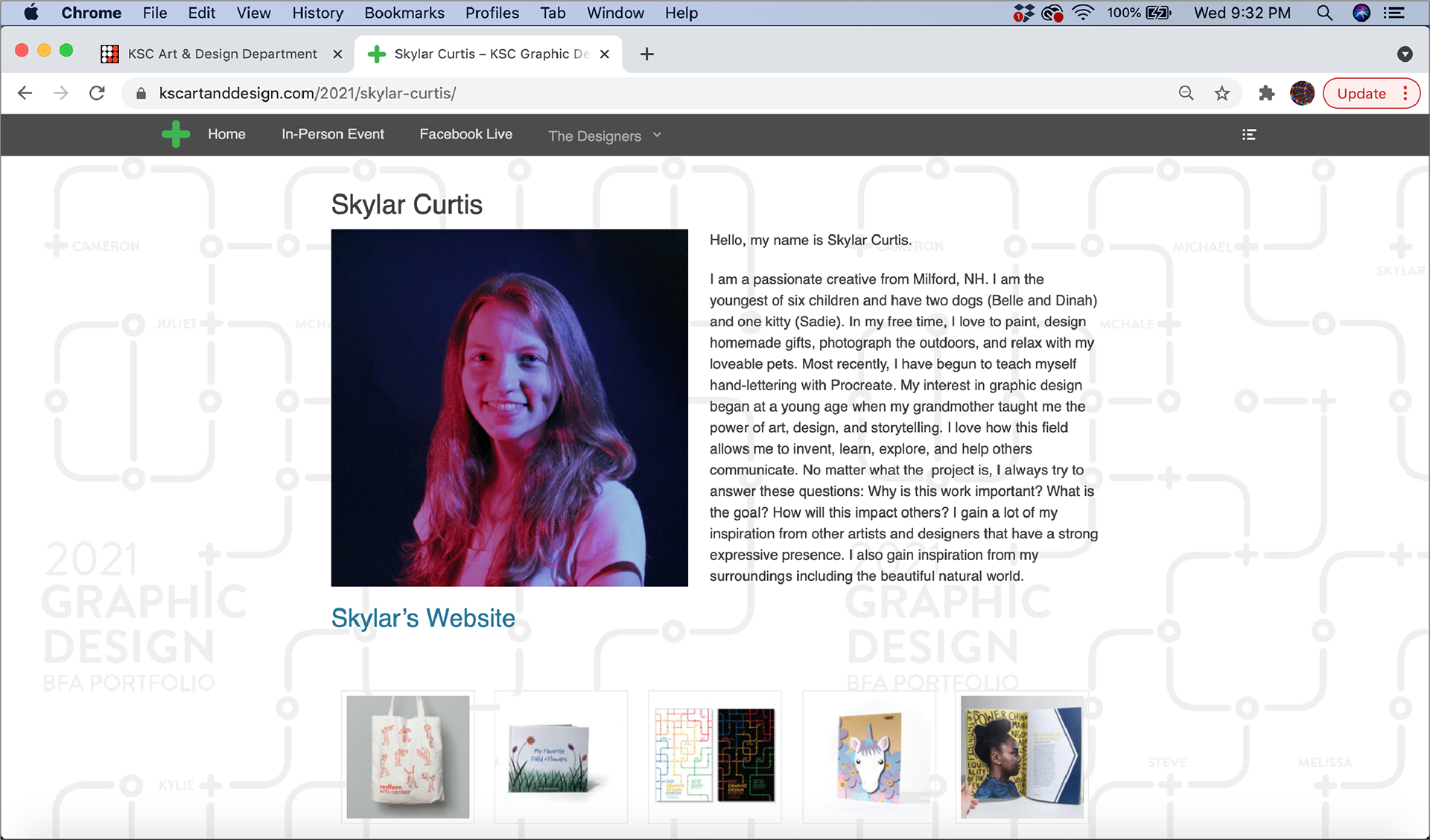Open the site's list menu icon
Viewport: 1430px width, 840px height.
(x=1249, y=135)
